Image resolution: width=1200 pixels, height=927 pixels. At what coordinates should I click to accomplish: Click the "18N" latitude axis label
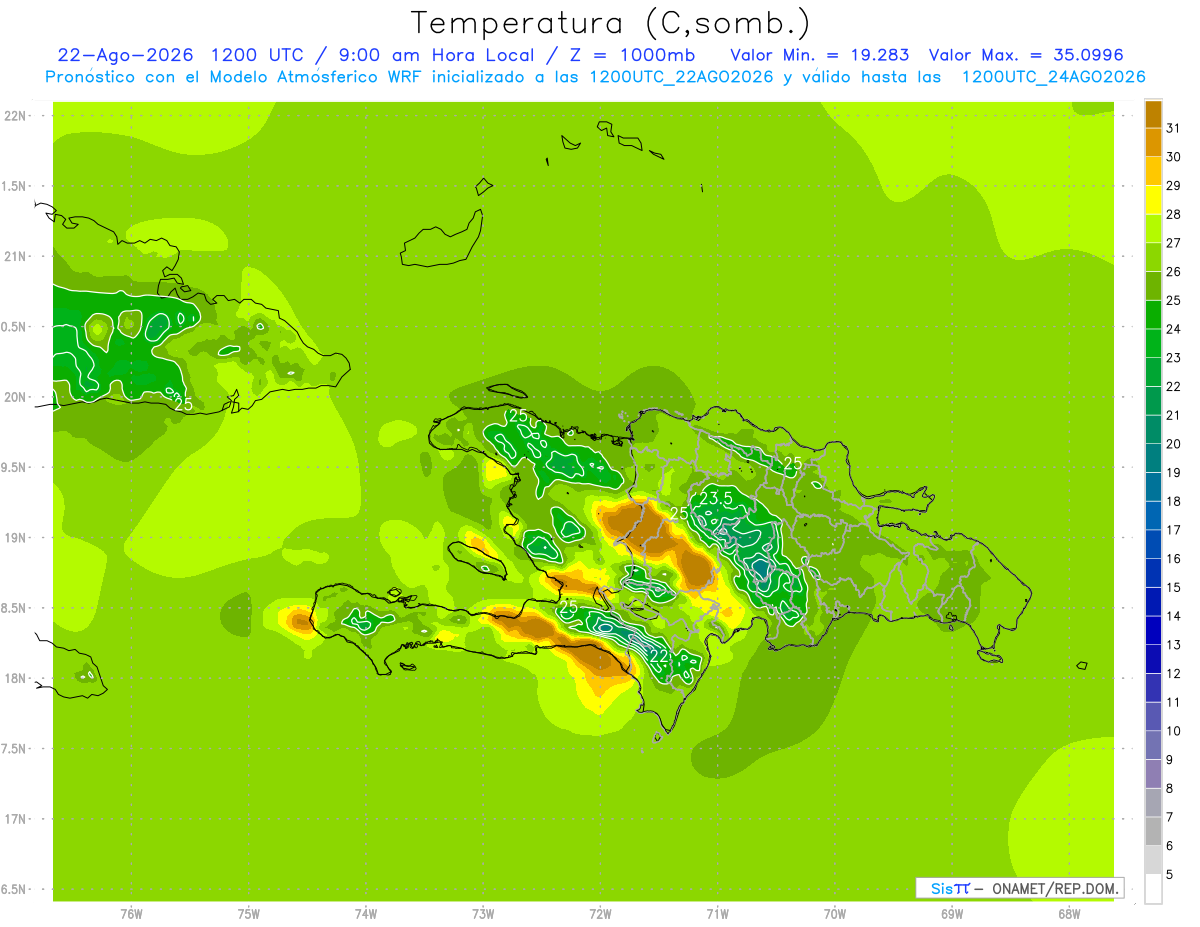point(14,678)
